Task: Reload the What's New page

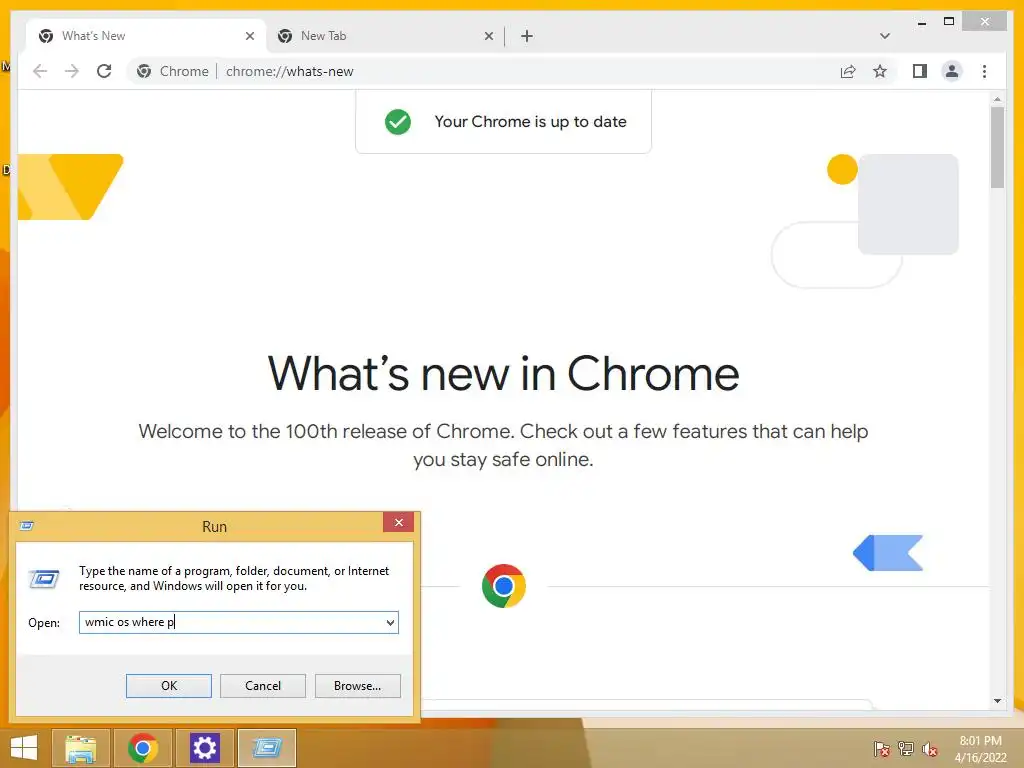Action: (x=104, y=71)
